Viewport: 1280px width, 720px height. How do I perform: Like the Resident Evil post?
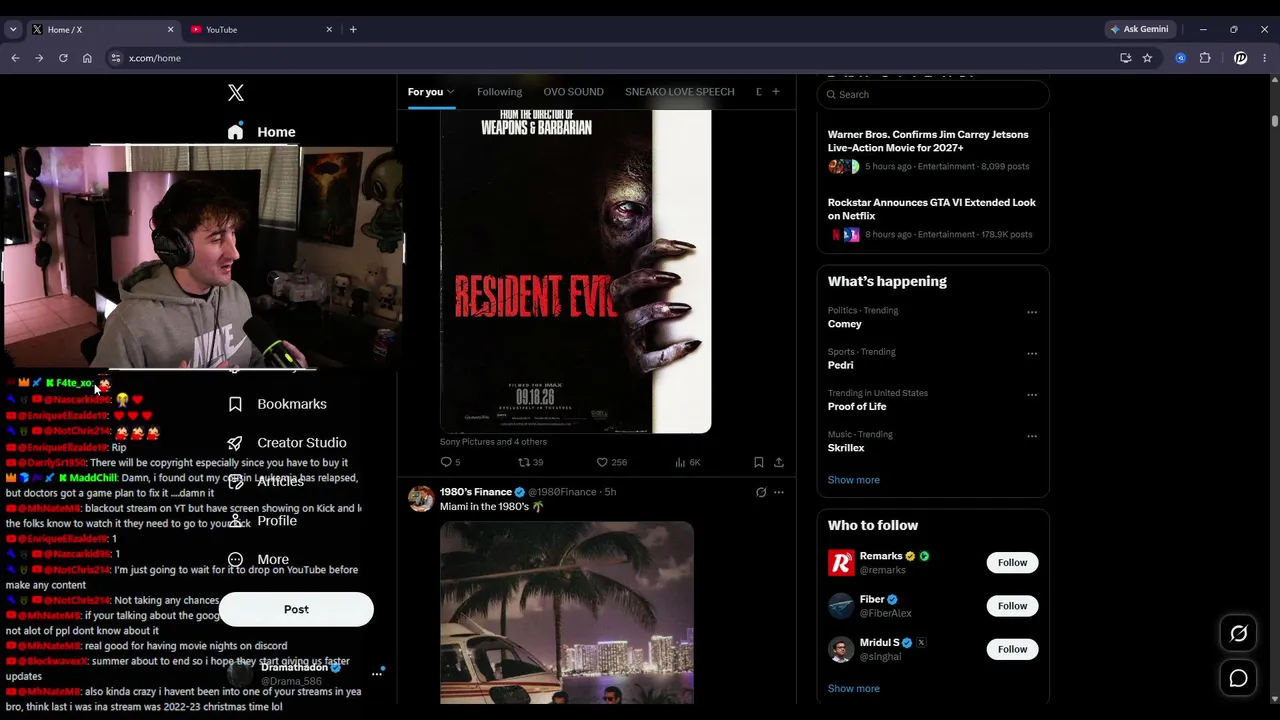(611, 462)
